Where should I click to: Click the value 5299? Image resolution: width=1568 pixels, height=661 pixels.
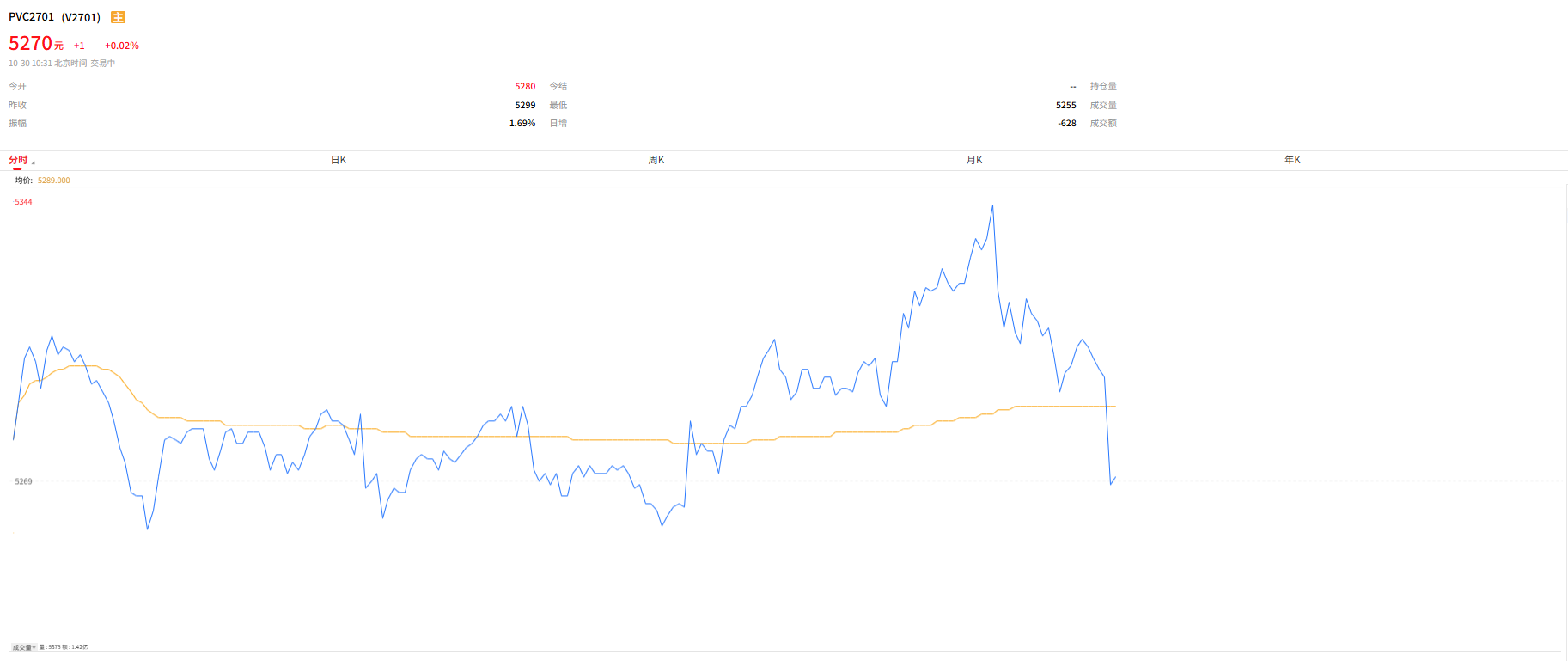525,105
